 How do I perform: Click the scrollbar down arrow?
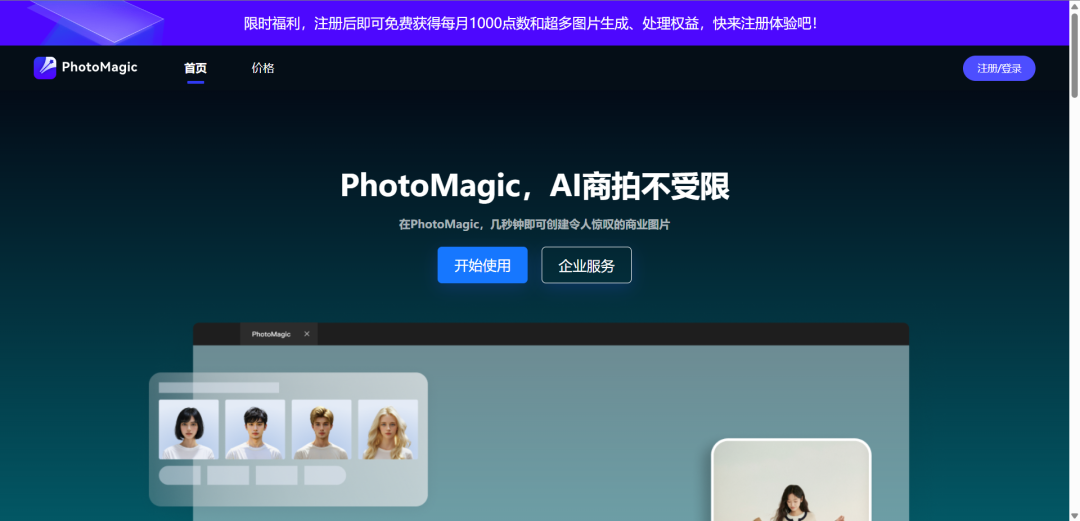click(1073, 514)
